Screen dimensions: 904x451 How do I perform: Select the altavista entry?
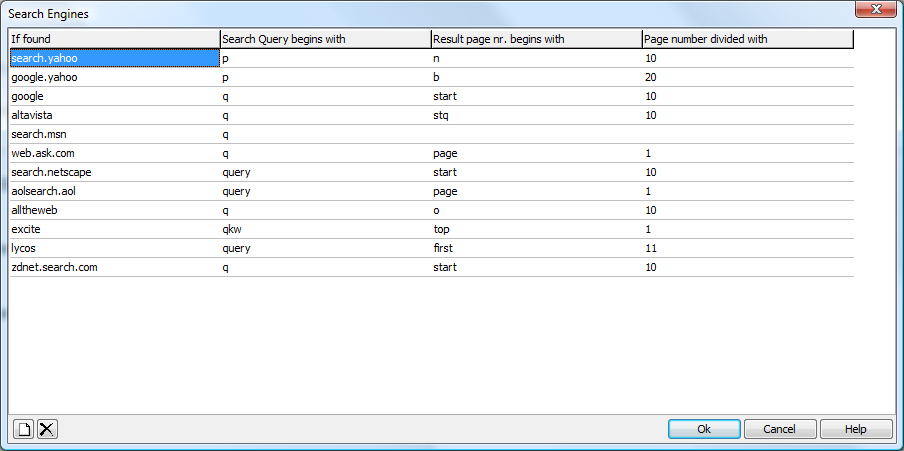(115, 115)
